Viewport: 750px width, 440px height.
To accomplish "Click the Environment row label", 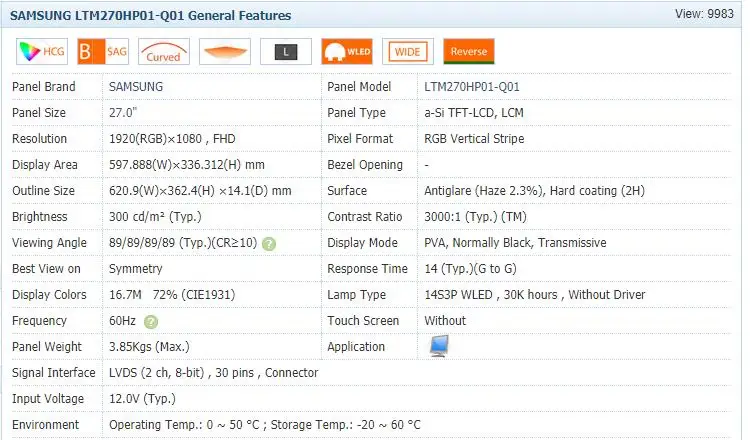I will (45, 424).
